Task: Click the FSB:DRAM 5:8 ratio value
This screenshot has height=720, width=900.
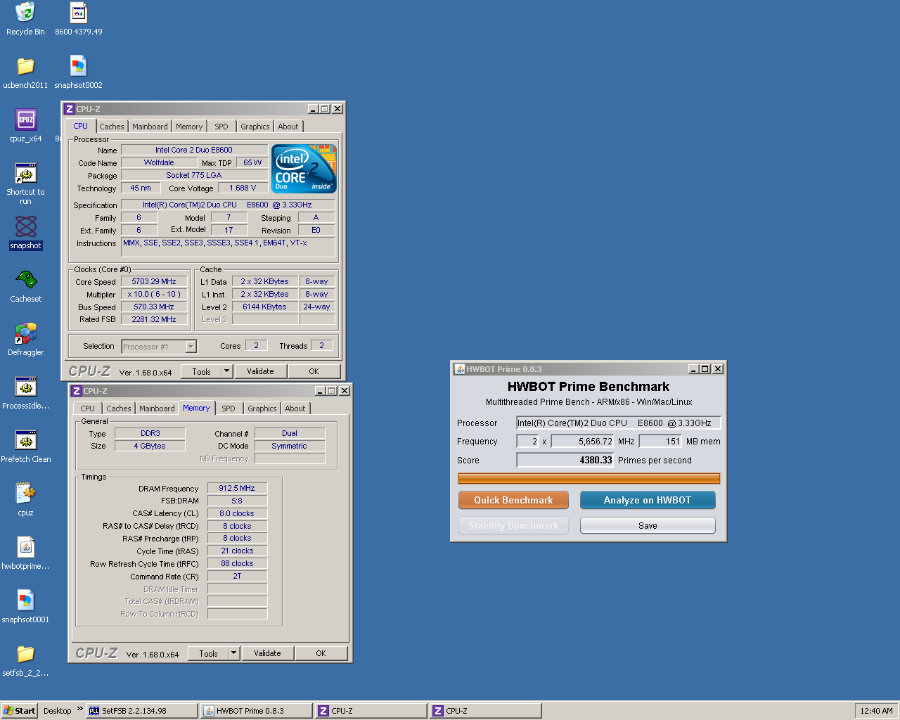Action: coord(236,501)
